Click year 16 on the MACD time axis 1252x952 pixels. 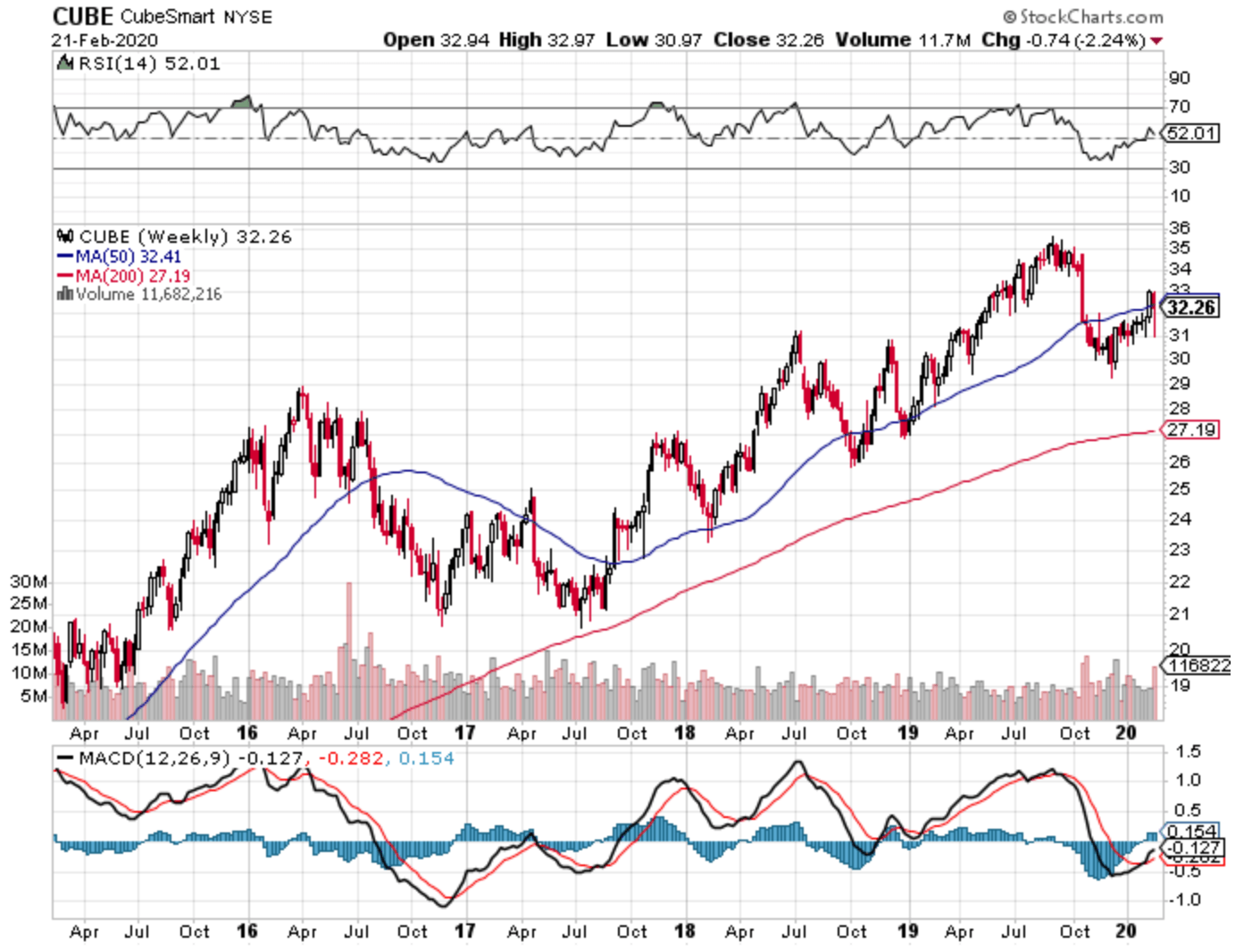tap(246, 931)
